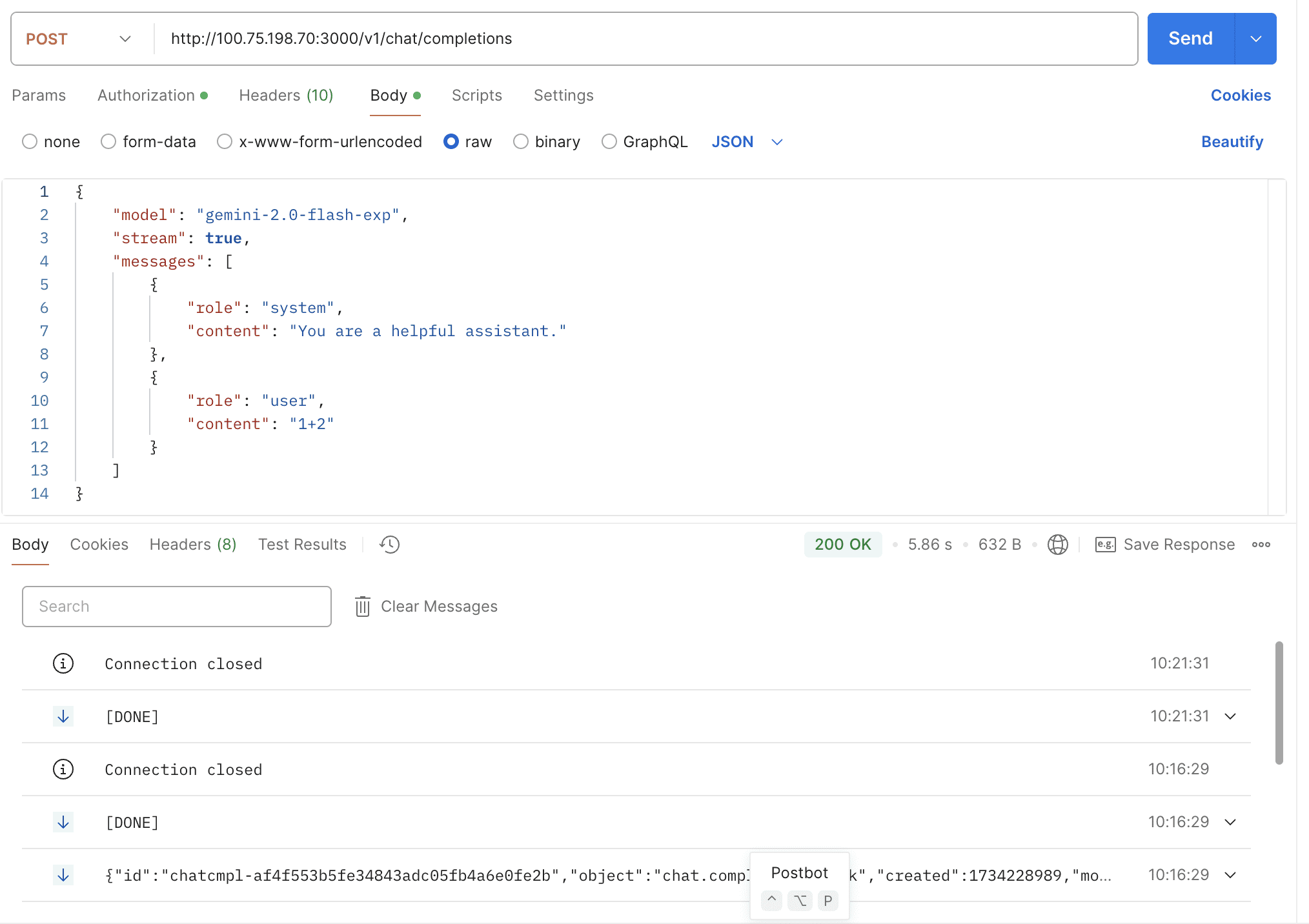Image resolution: width=1309 pixels, height=924 pixels.
Task: Click the blue Send button
Action: [x=1190, y=39]
